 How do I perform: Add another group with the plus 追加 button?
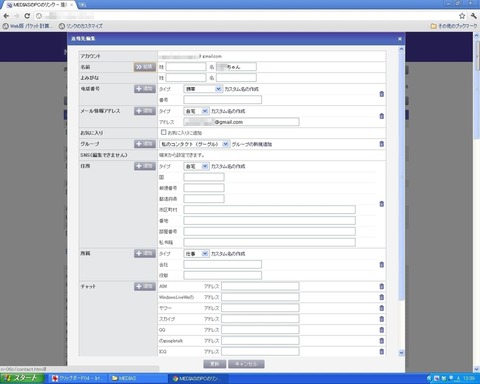(145, 144)
